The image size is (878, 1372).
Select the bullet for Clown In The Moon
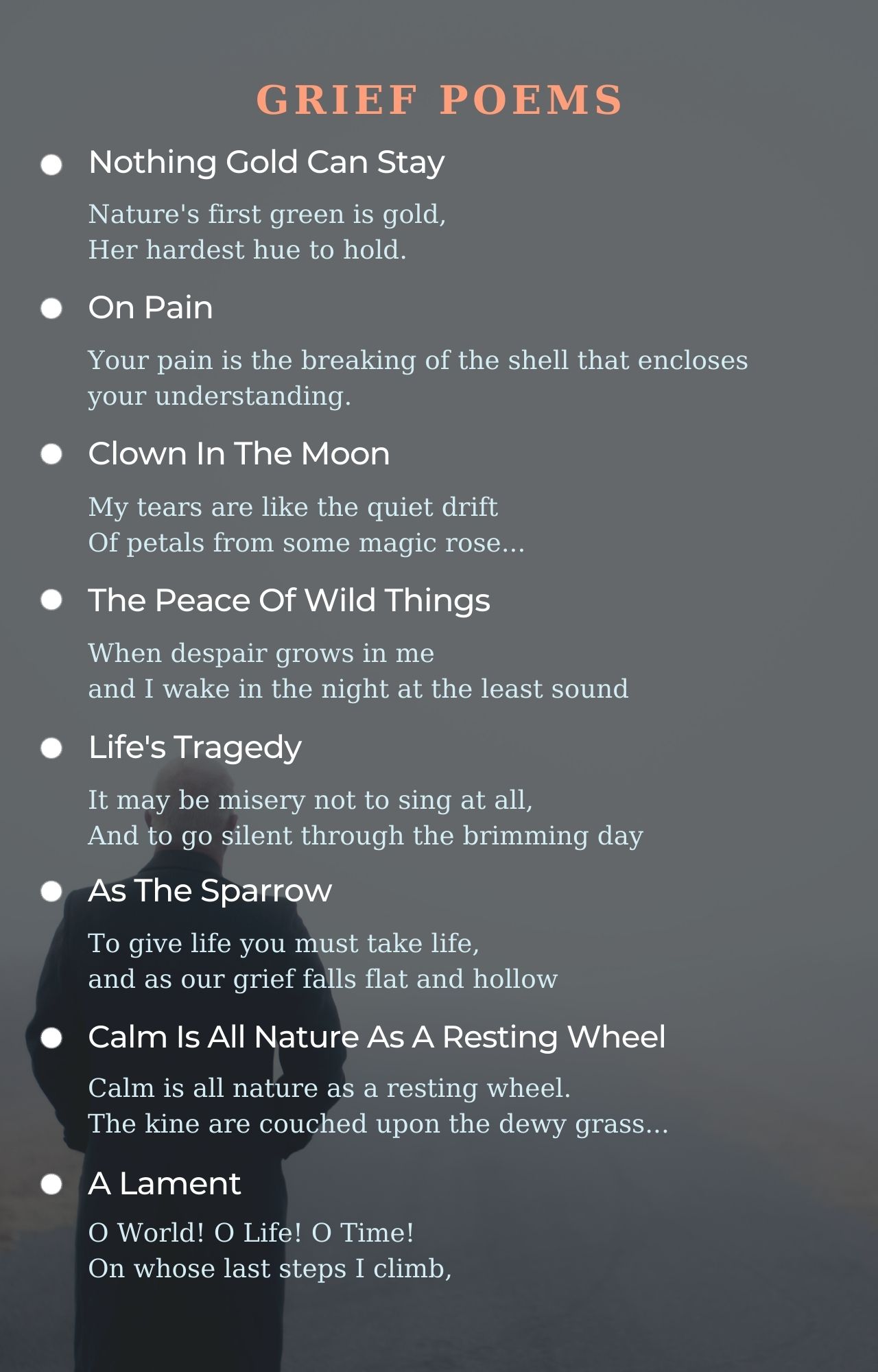51,454
